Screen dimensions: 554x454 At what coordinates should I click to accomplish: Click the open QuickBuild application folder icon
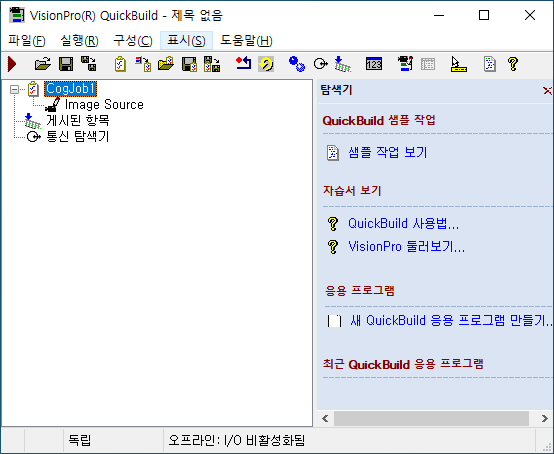click(43, 64)
